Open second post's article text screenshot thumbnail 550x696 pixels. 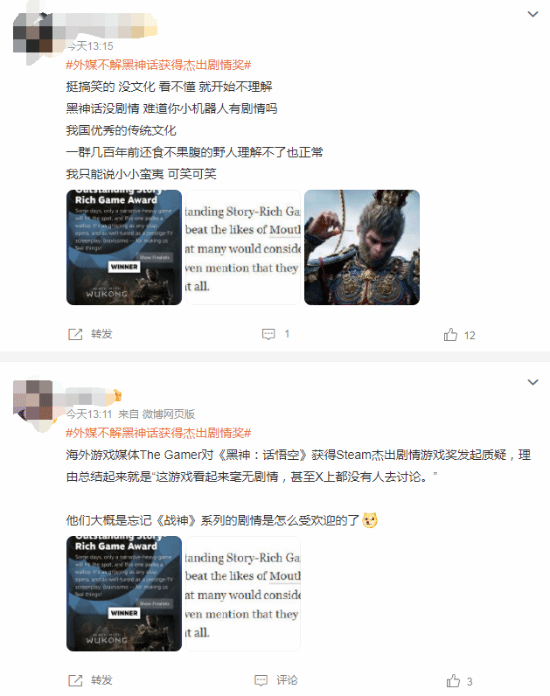click(243, 593)
